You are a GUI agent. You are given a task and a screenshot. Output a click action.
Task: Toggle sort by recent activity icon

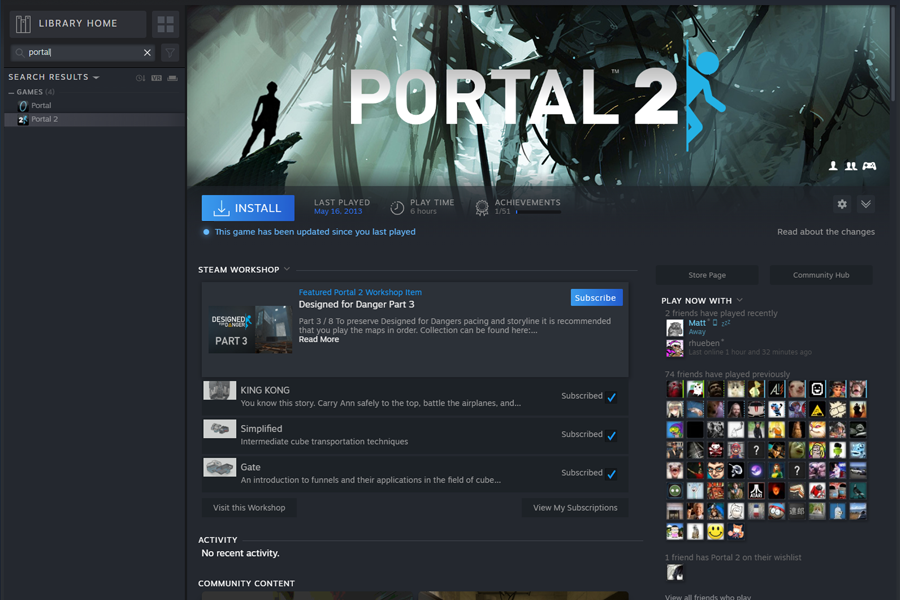point(140,78)
